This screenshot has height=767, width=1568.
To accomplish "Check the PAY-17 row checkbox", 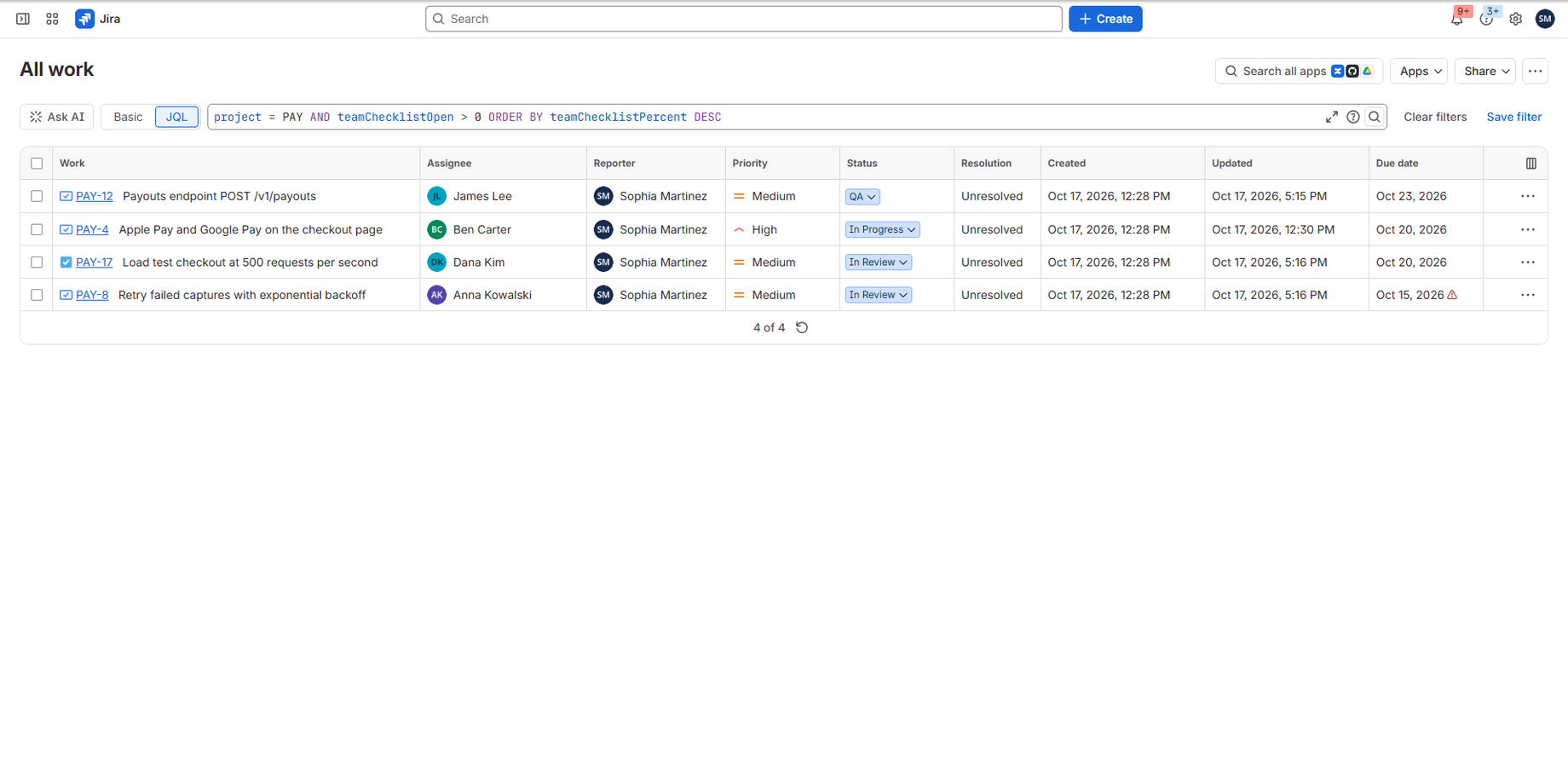I will click(37, 262).
